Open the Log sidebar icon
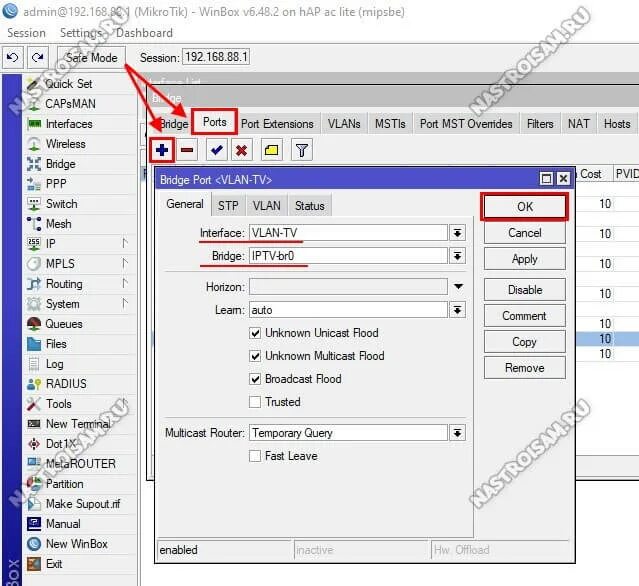 34,364
